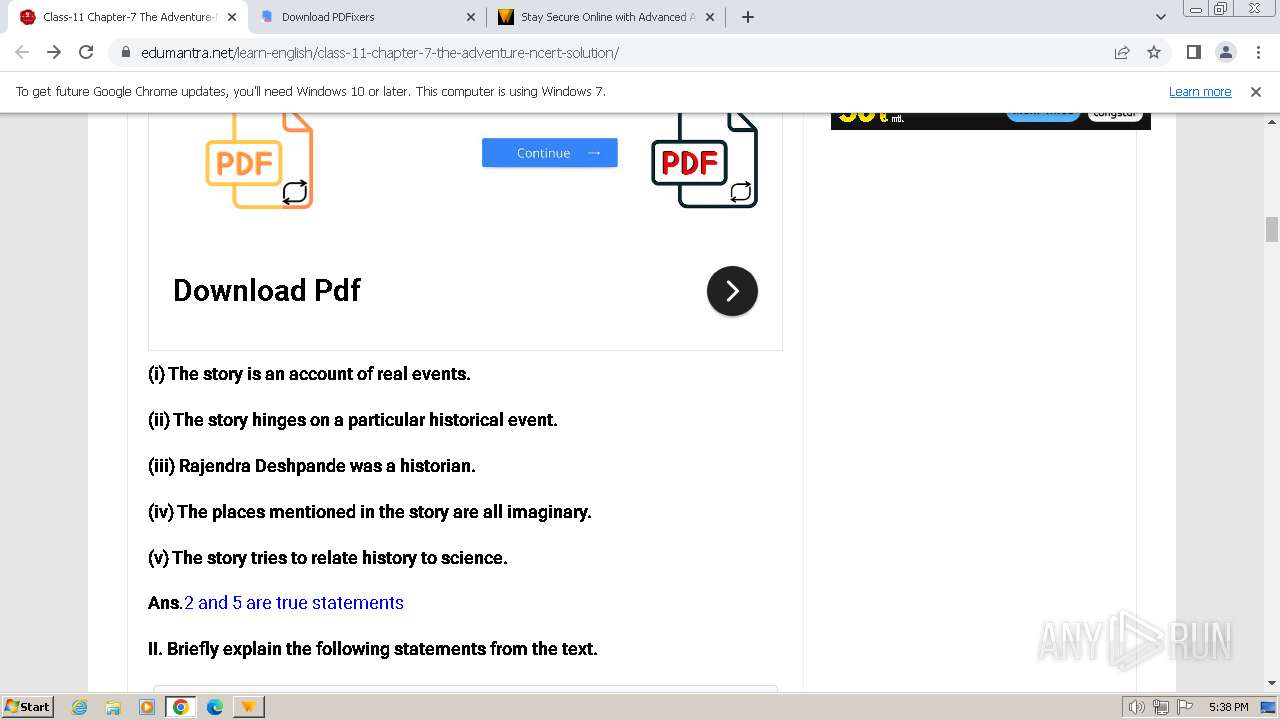Viewport: 1280px width, 720px height.
Task: Click answer '2 and 5 are true statements'
Action: (294, 603)
